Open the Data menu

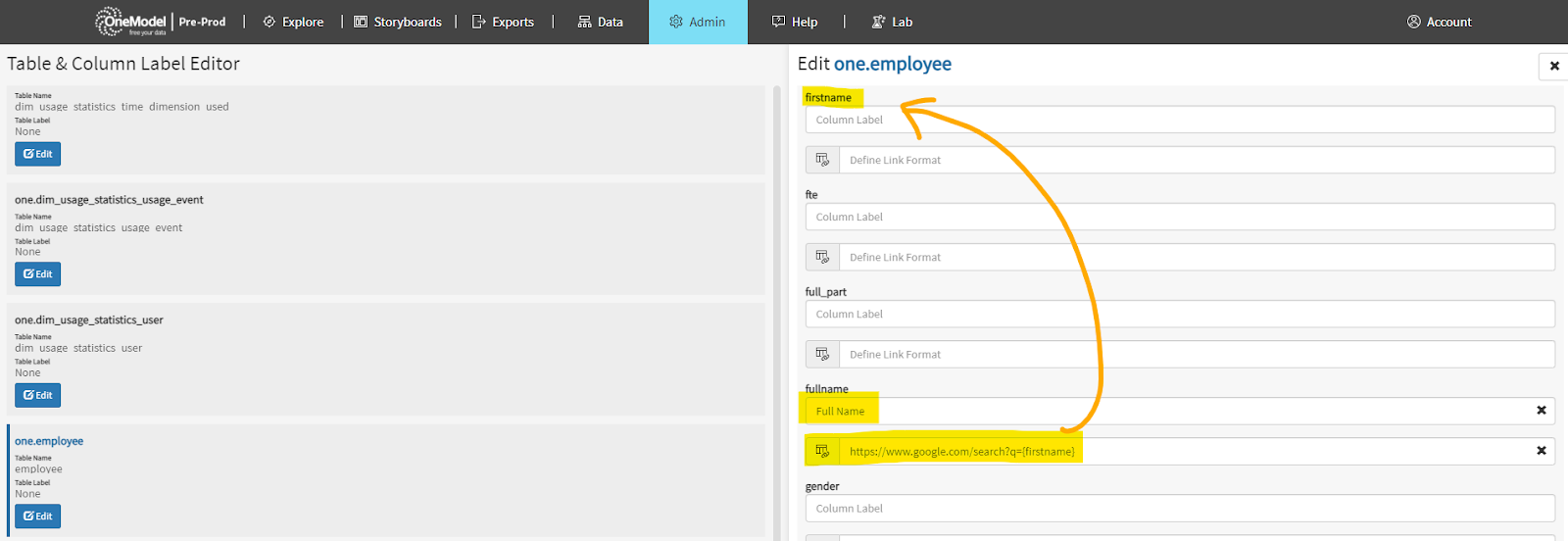600,22
